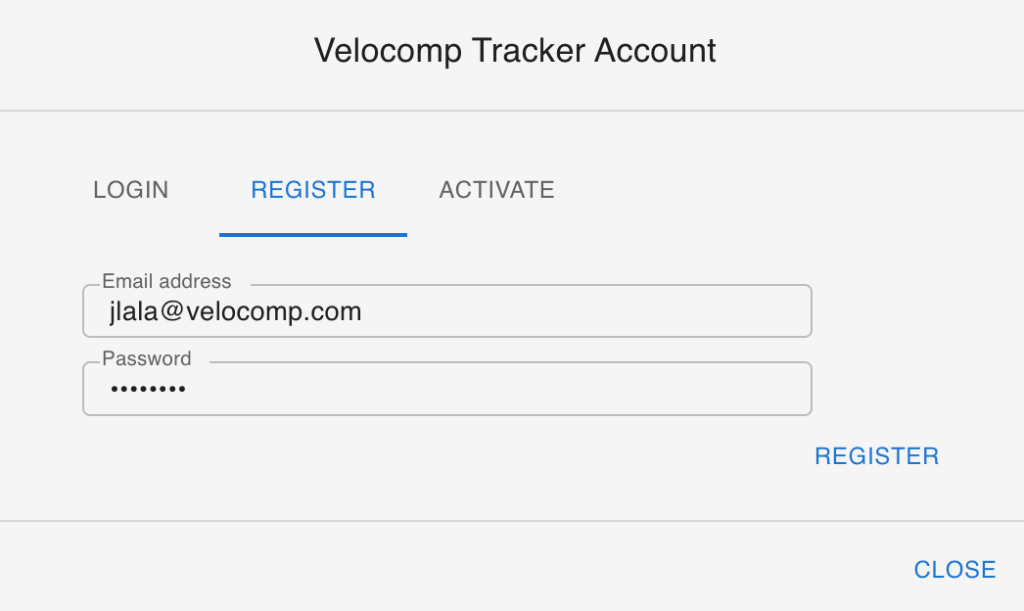
Task: Click the "Password" field label
Action: click(x=146, y=359)
